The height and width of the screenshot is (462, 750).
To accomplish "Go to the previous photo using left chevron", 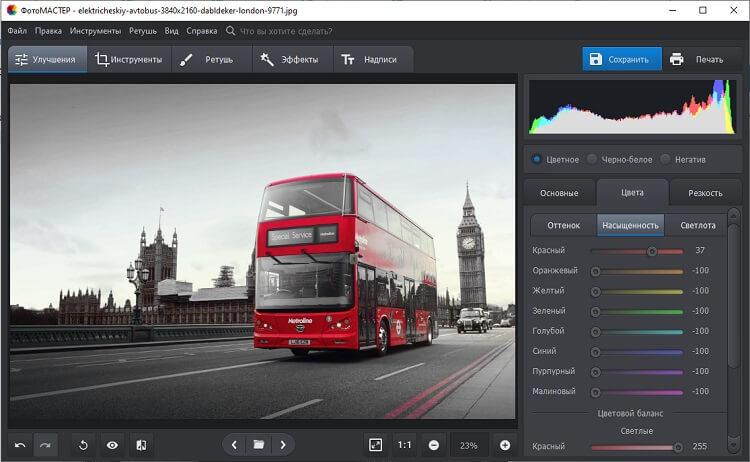I will point(234,445).
